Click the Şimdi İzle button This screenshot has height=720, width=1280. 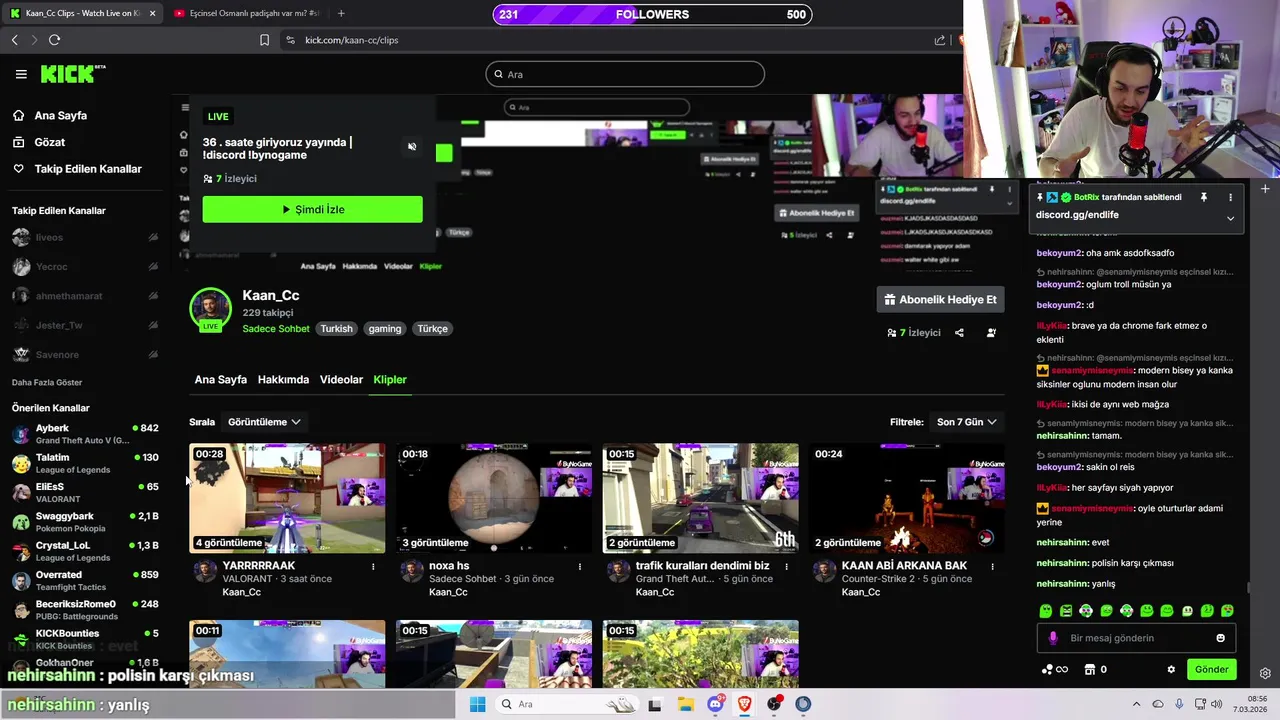[312, 210]
